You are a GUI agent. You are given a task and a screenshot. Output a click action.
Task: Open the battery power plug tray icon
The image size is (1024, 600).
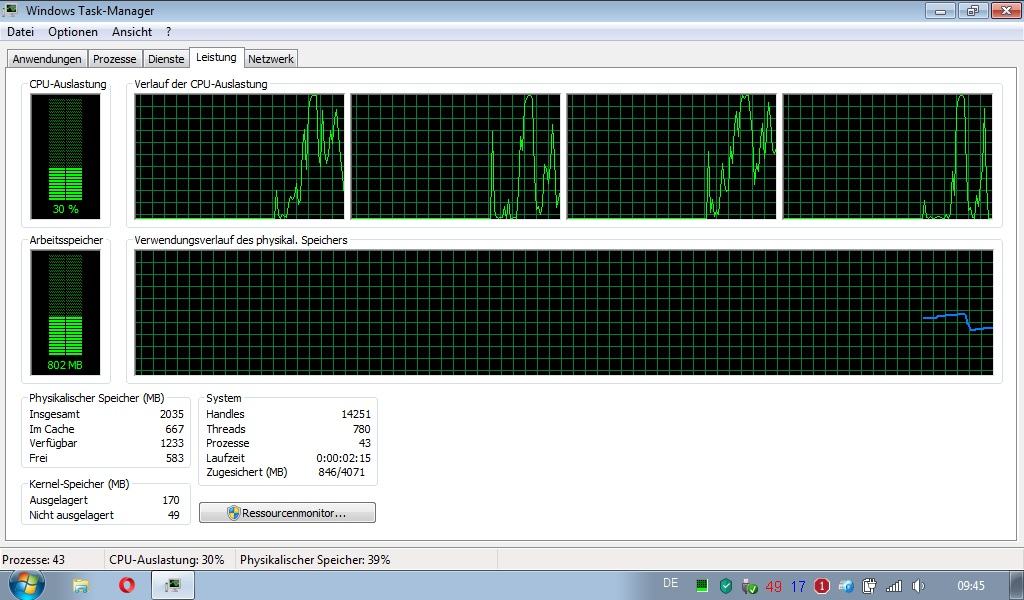869,586
